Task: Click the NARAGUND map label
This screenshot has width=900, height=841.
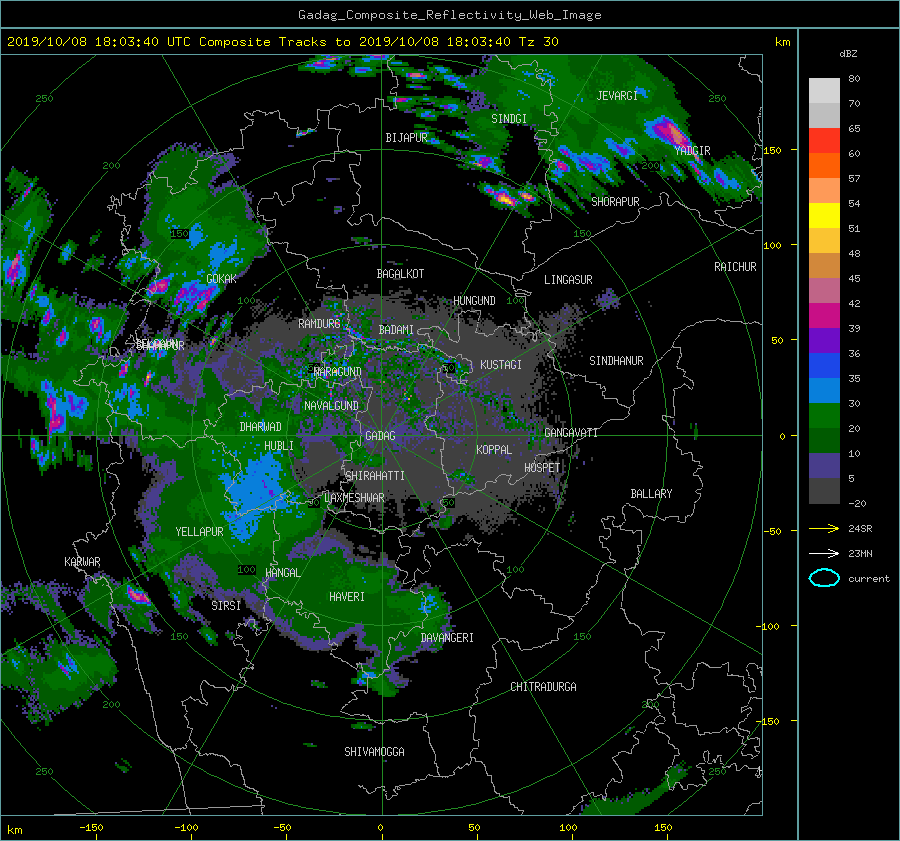Action: [337, 372]
